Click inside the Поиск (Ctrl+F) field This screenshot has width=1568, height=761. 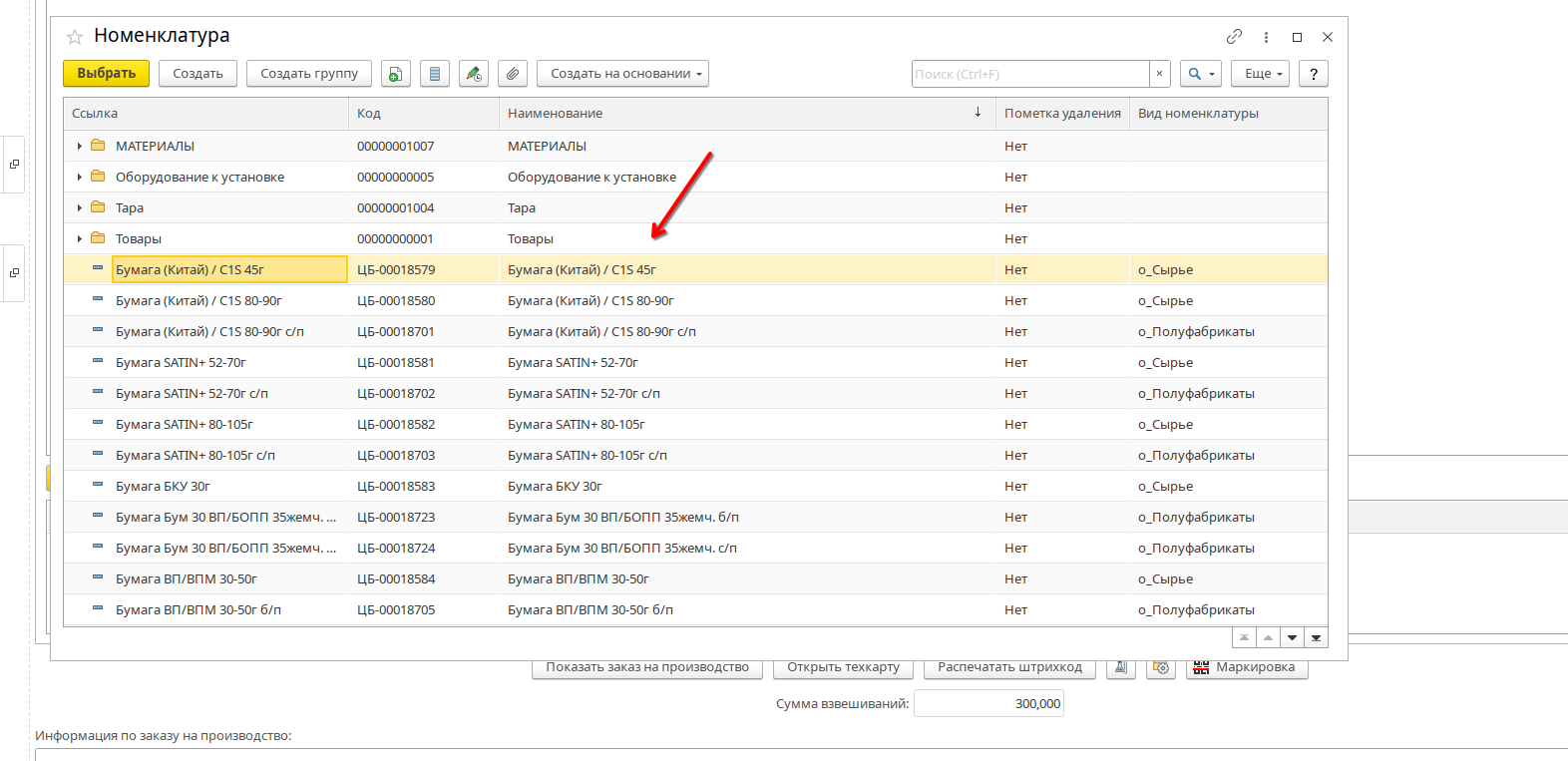(x=1029, y=74)
